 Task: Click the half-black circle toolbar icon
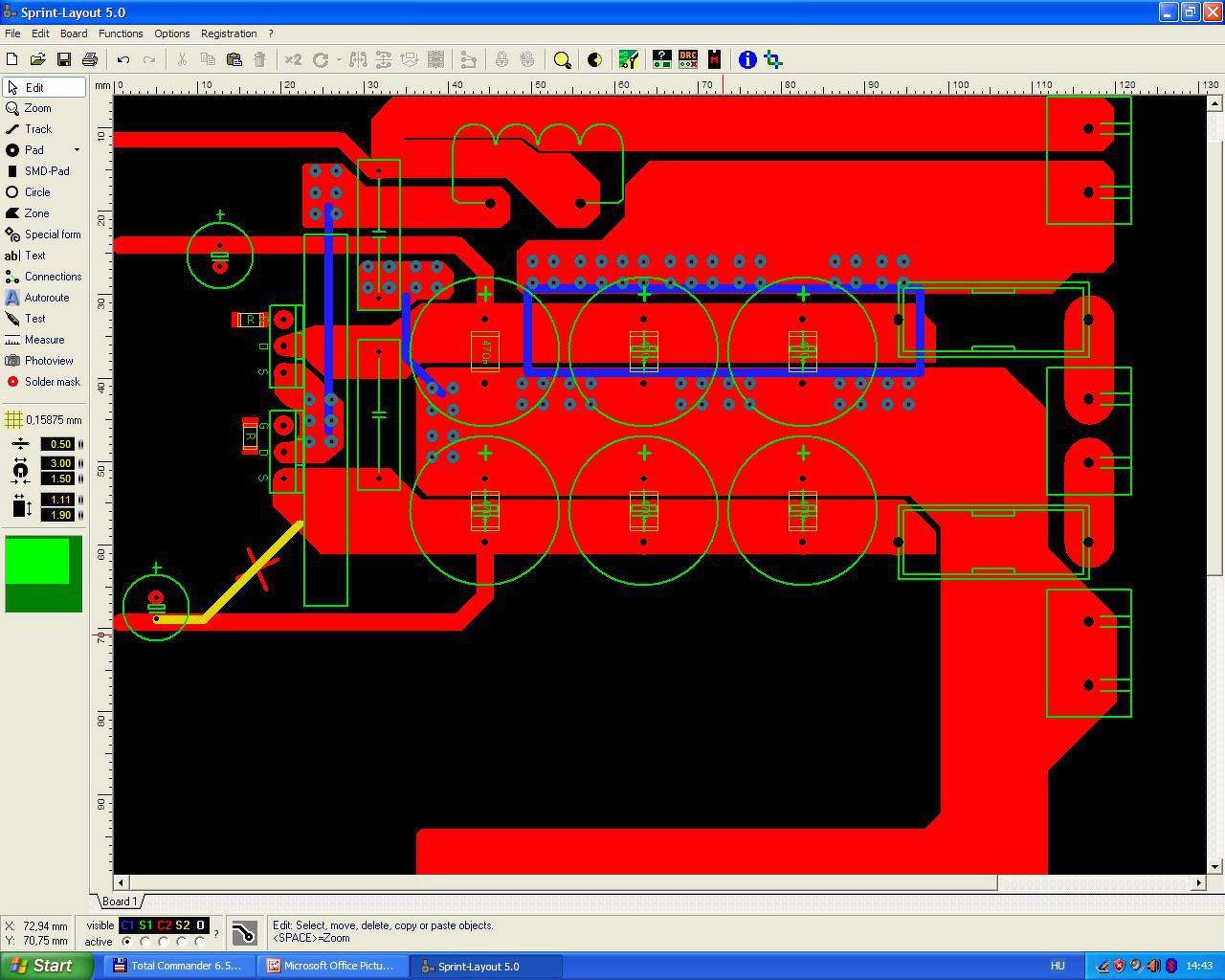594,59
